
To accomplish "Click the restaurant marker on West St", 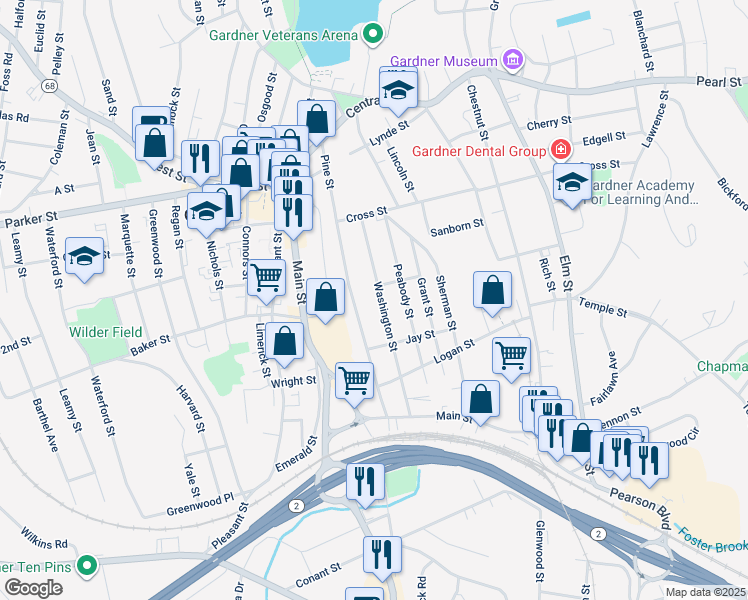I will [x=200, y=163].
